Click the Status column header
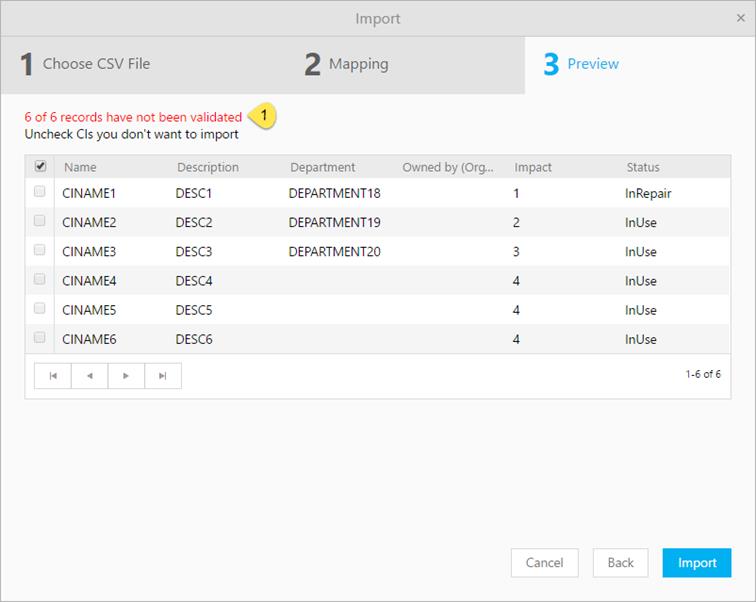 [x=643, y=167]
